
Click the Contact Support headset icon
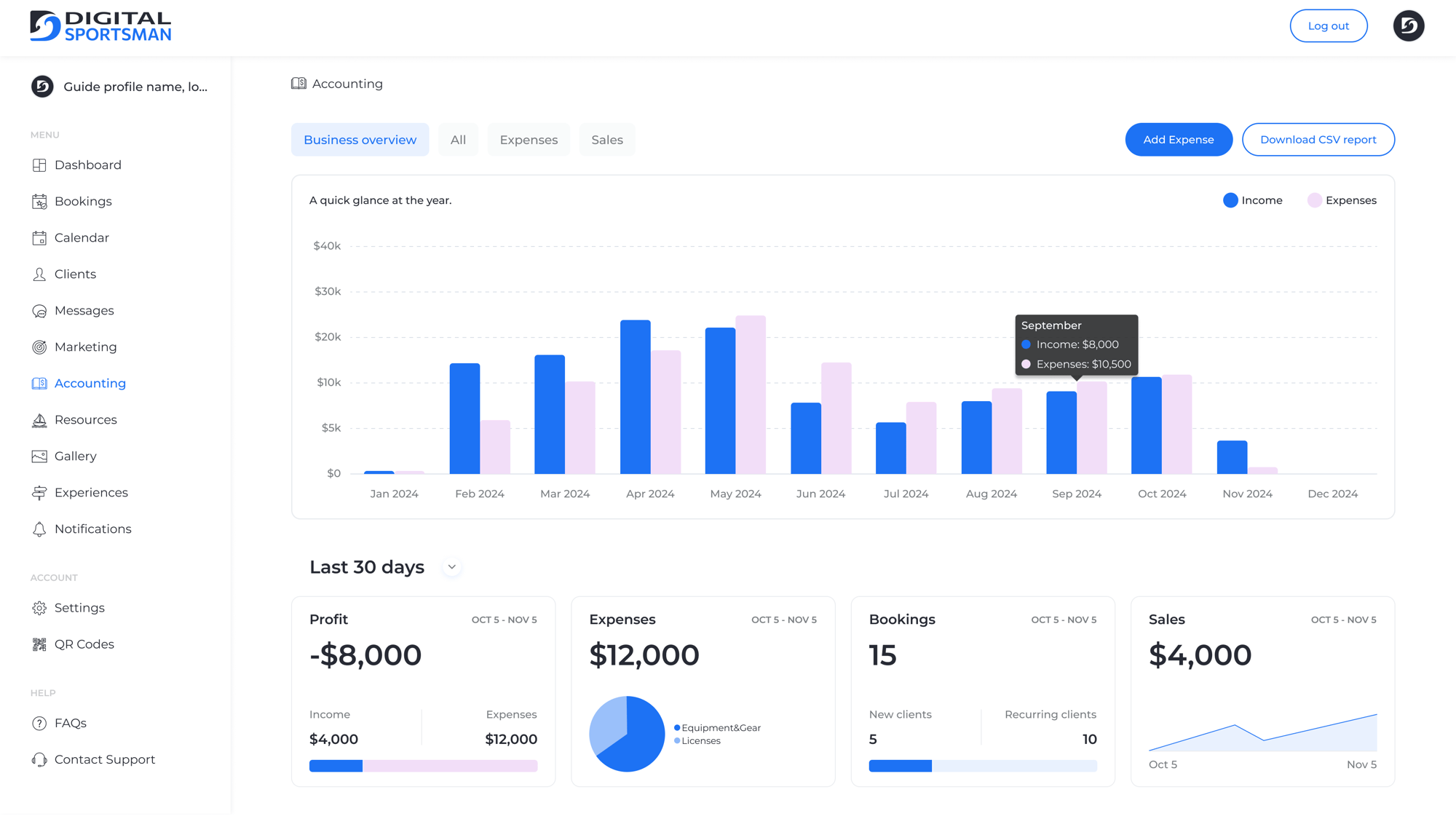[39, 759]
